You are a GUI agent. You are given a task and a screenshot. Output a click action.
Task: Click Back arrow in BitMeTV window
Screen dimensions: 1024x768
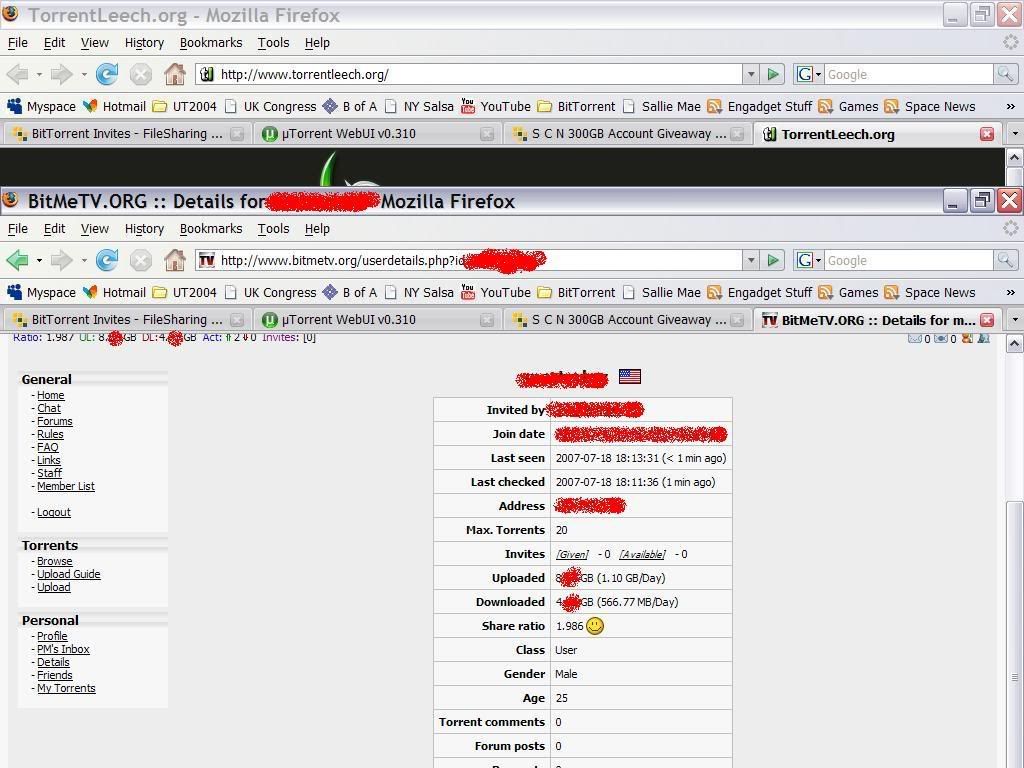coord(18,261)
